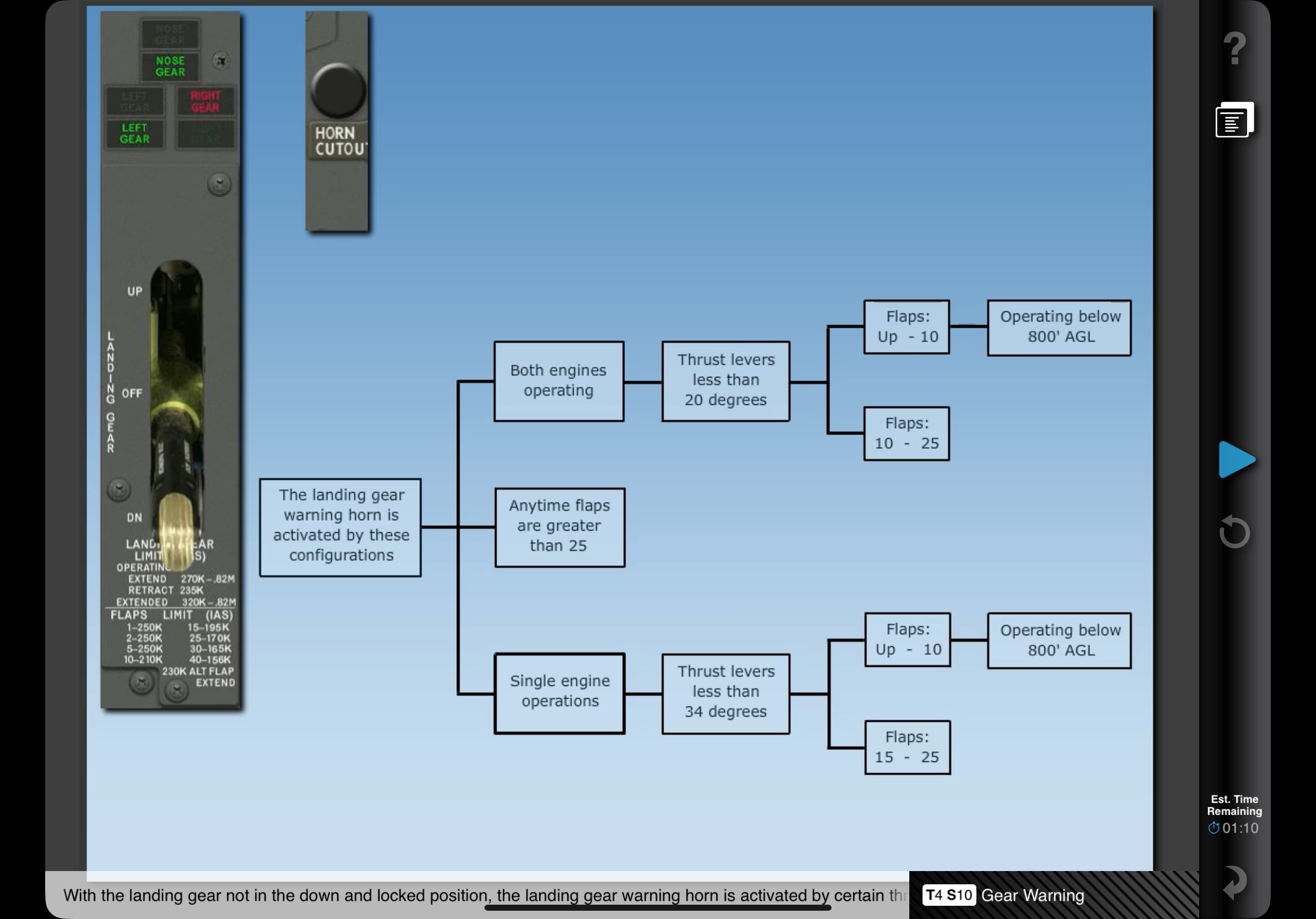Click the red RIGHT GEAR indicator light
Screen dimensions: 1316x919
point(204,101)
